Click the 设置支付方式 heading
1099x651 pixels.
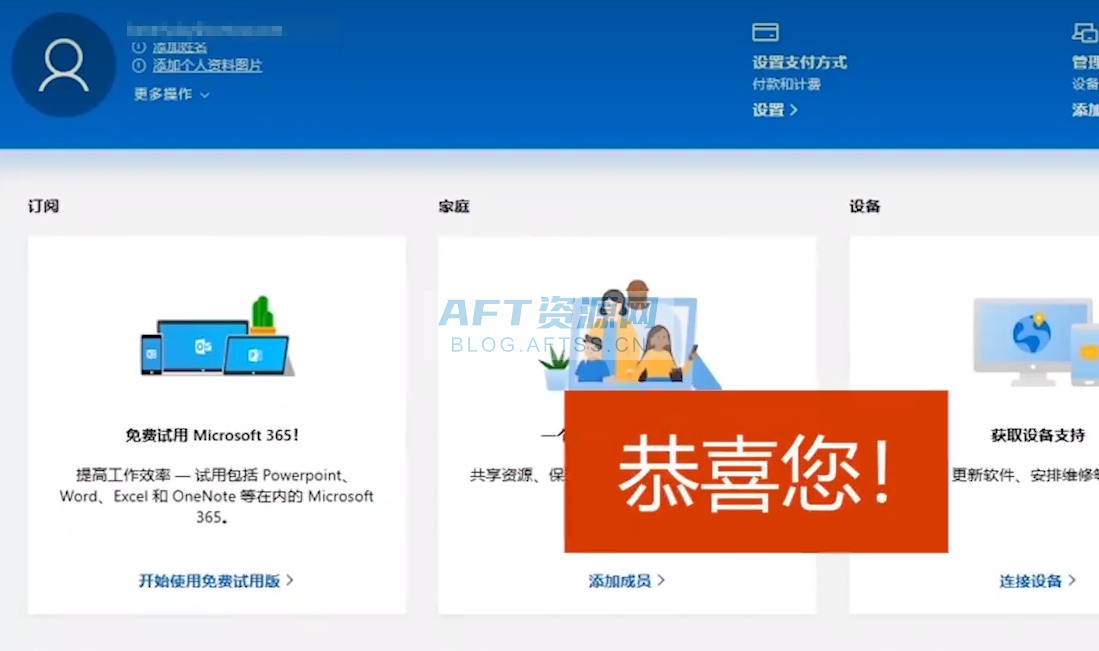coord(799,62)
